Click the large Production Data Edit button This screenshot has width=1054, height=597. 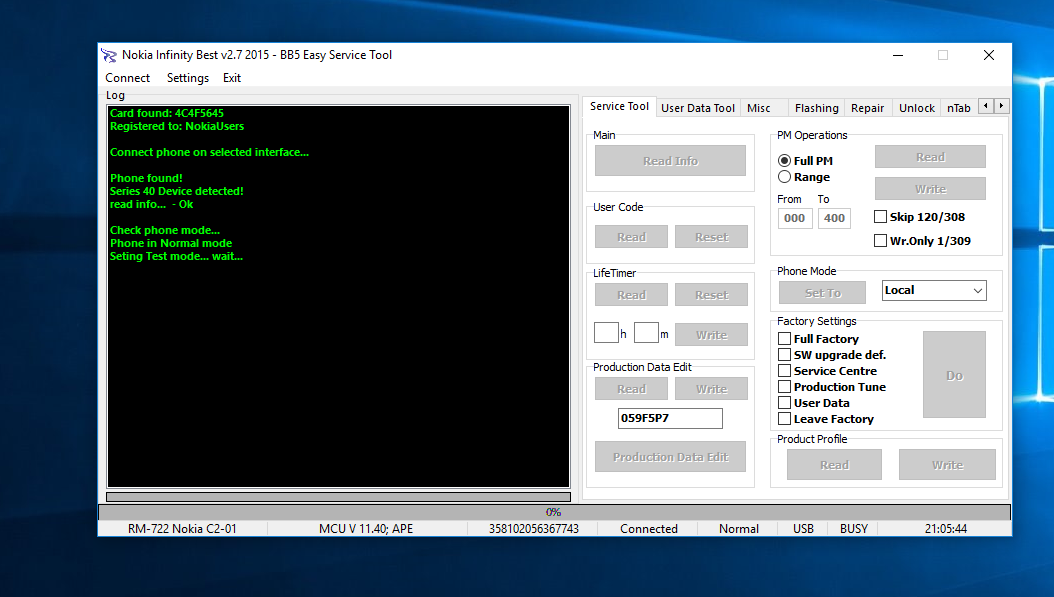point(670,456)
